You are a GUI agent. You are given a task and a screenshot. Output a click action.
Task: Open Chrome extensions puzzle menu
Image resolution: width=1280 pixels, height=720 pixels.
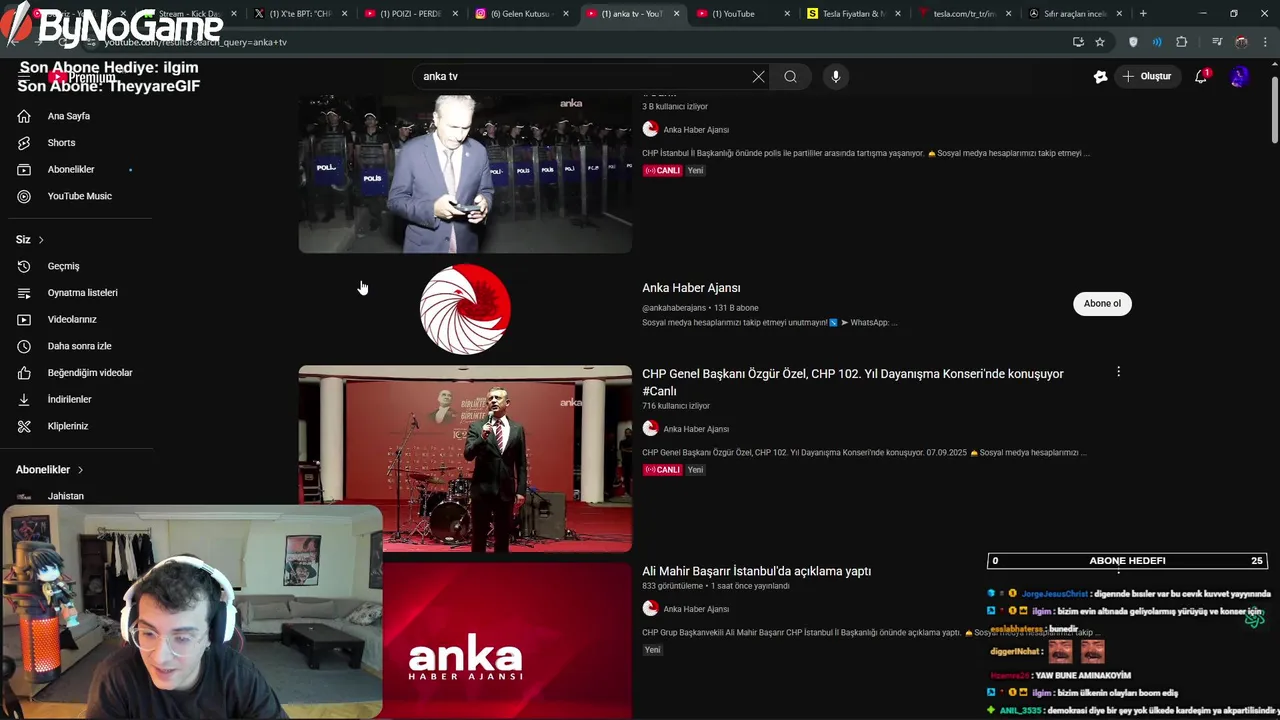point(1182,42)
